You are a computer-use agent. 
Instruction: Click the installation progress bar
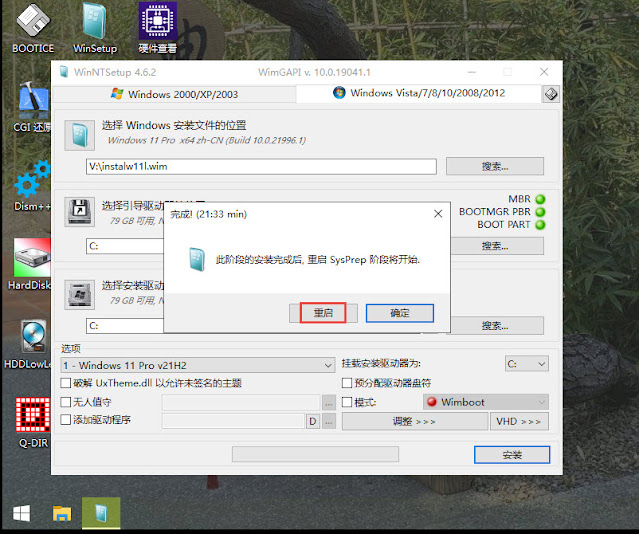315,454
